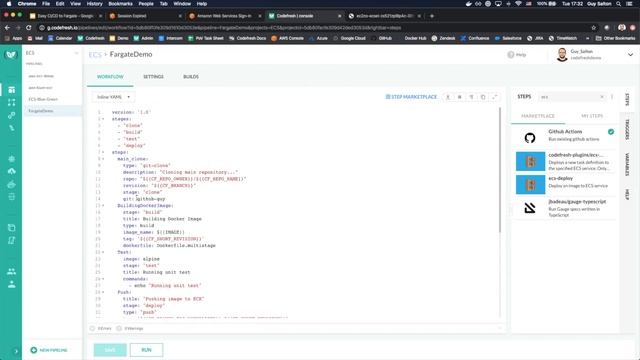Toggle the errors indicator below editor
This screenshot has width=640, height=360.
tap(101, 328)
